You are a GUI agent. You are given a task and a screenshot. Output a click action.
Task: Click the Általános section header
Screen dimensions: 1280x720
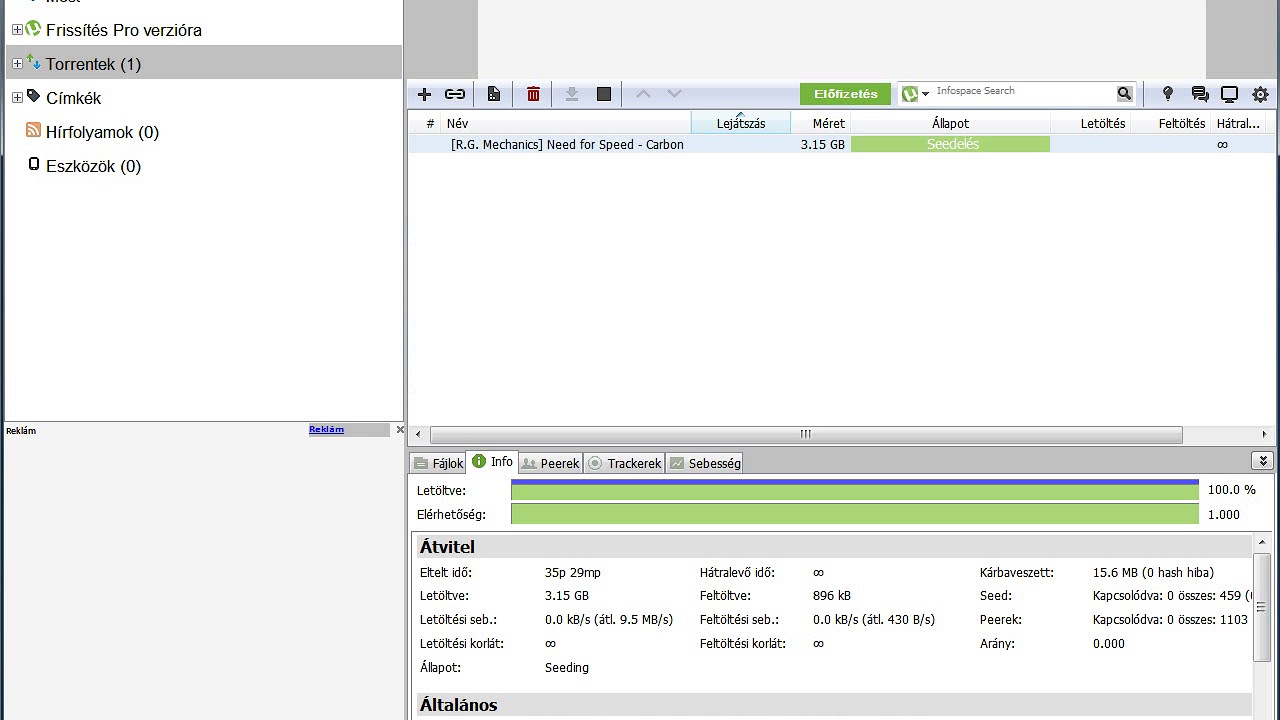pos(834,704)
